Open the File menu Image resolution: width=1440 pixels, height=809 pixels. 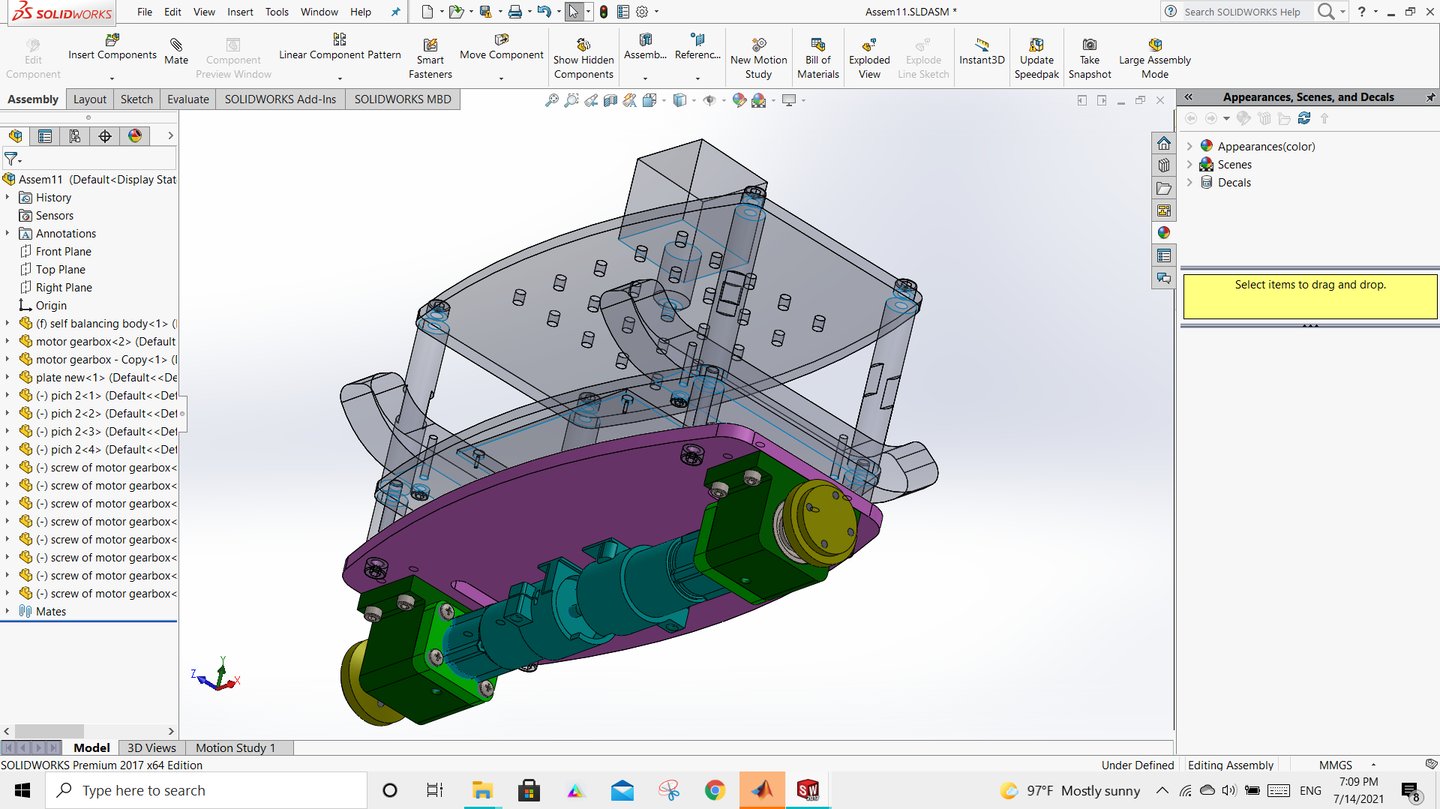tap(145, 12)
